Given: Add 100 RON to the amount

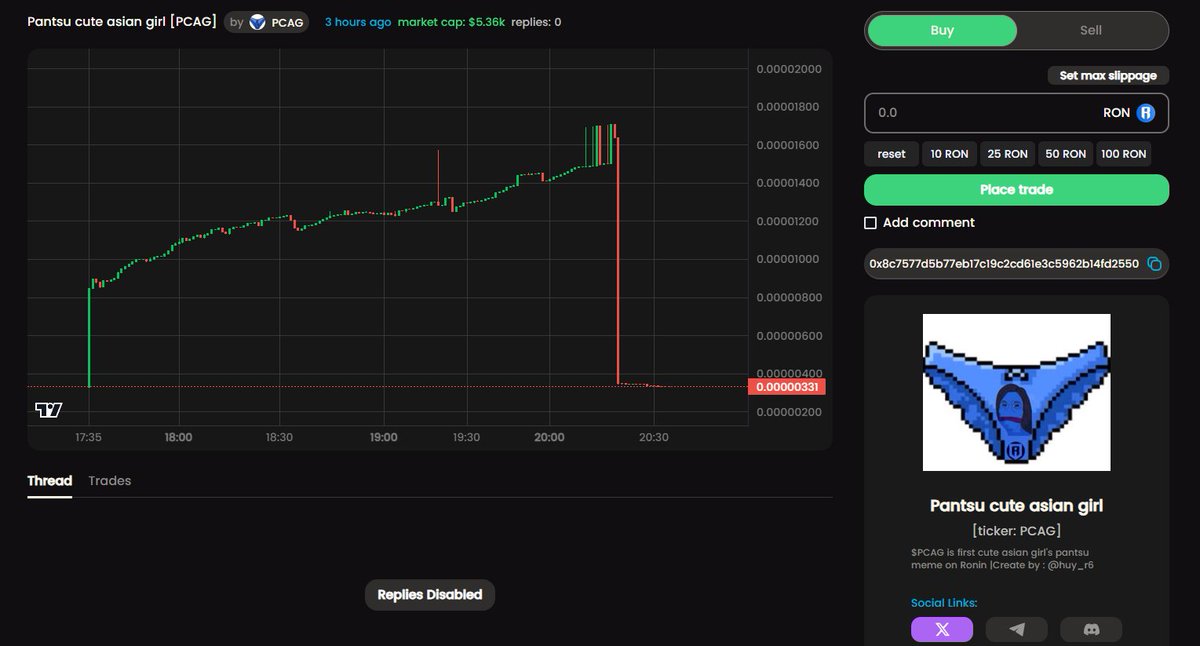Looking at the screenshot, I should tap(1123, 153).
